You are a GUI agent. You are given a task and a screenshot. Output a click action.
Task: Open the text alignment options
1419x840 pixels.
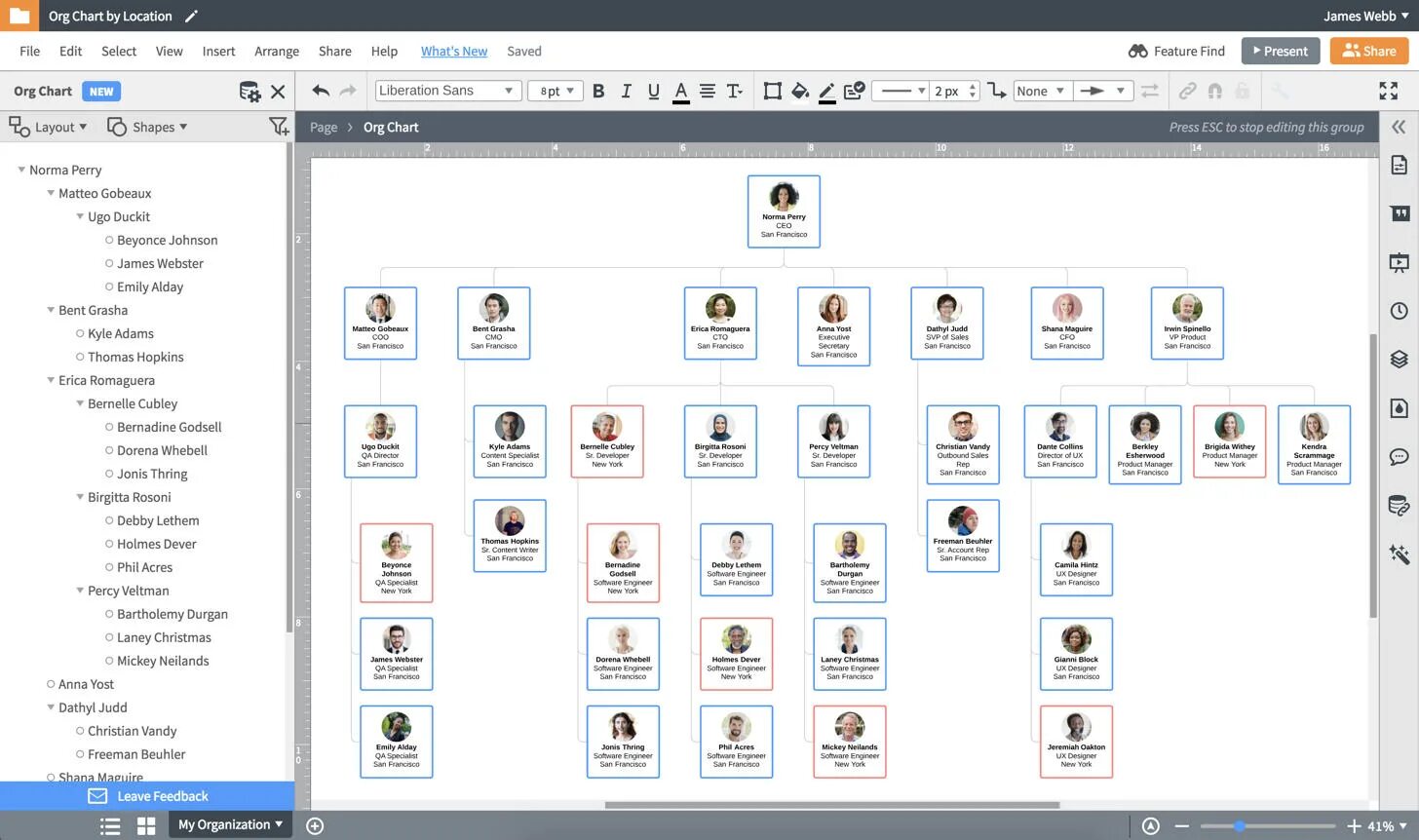[708, 91]
